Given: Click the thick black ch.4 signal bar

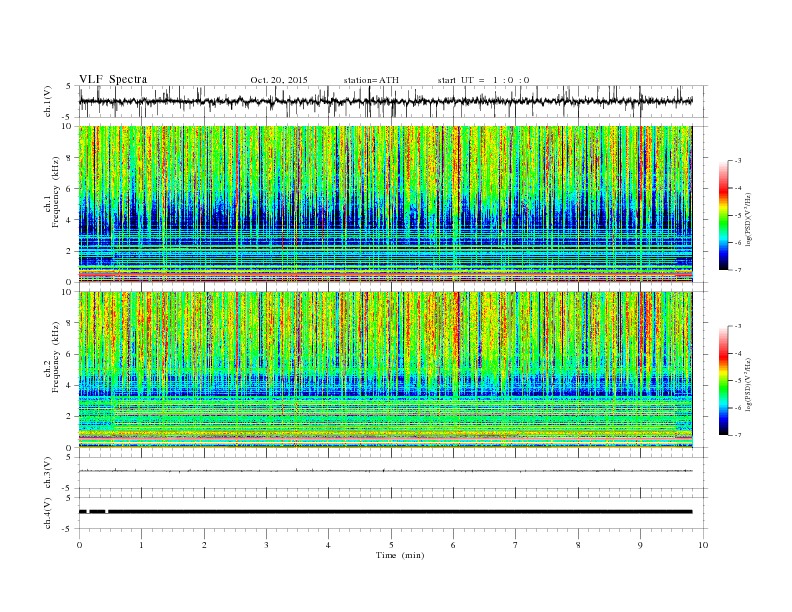Looking at the screenshot, I should 385,512.
